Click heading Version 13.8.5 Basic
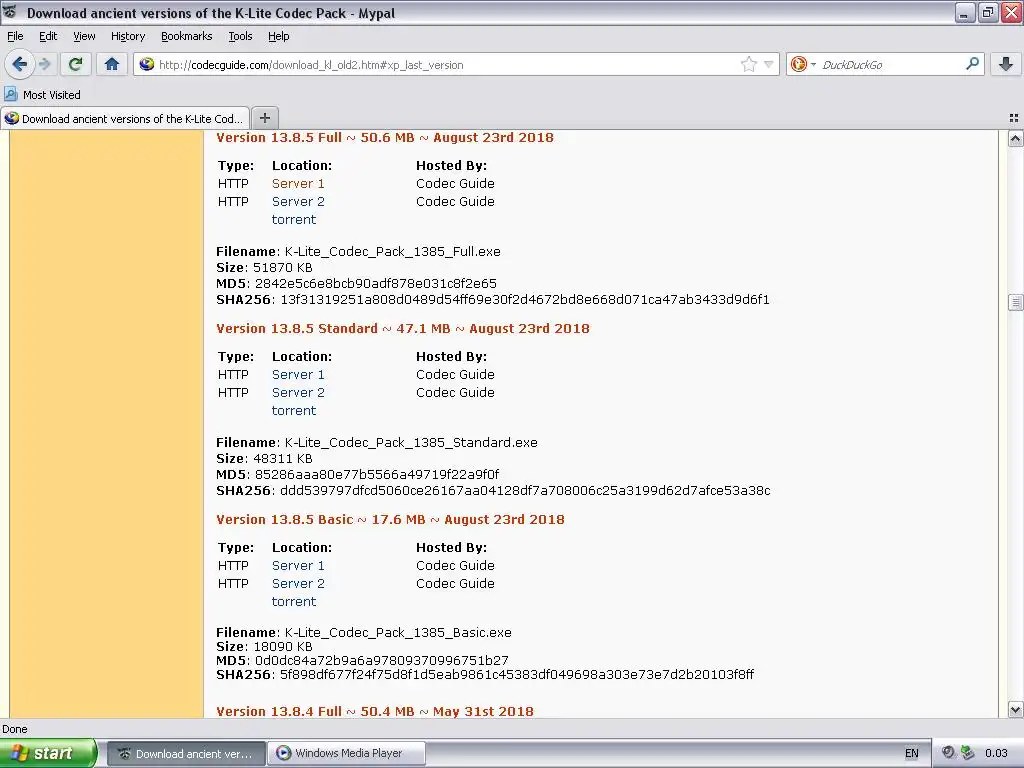 [391, 520]
